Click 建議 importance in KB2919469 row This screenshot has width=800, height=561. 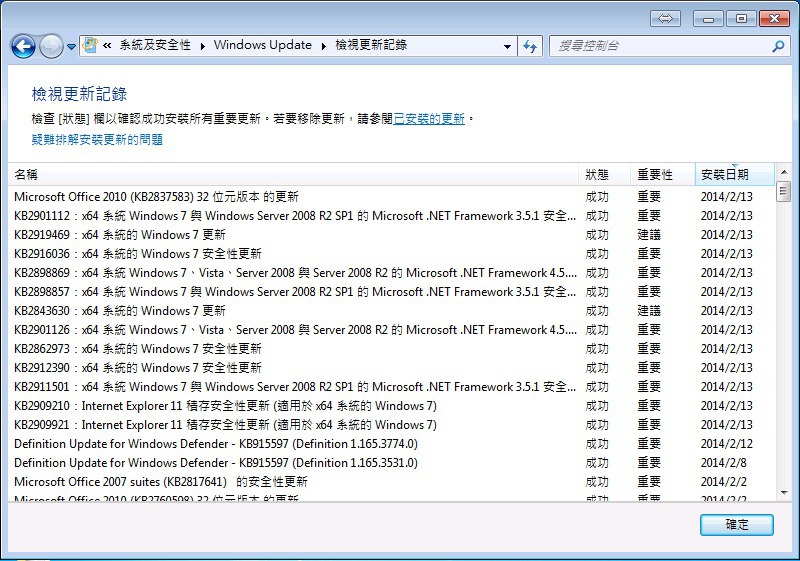(x=649, y=235)
